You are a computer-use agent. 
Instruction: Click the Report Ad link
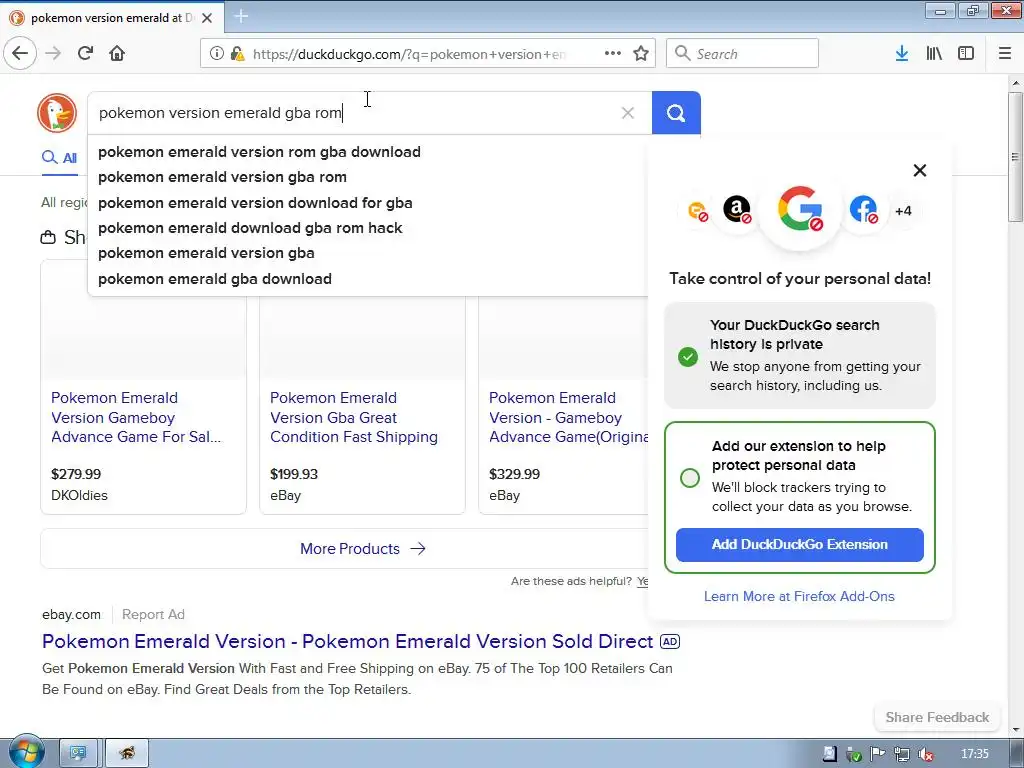pos(153,615)
